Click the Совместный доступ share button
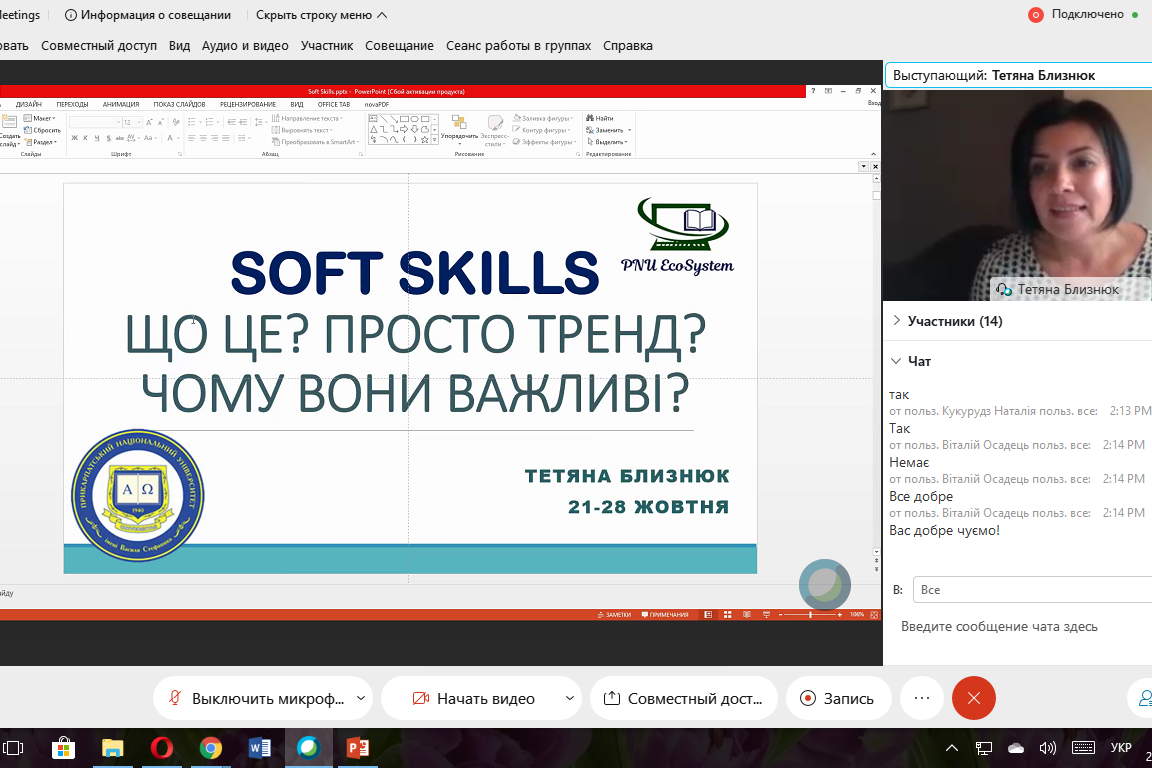Viewport: 1152px width, 768px height. pos(684,698)
